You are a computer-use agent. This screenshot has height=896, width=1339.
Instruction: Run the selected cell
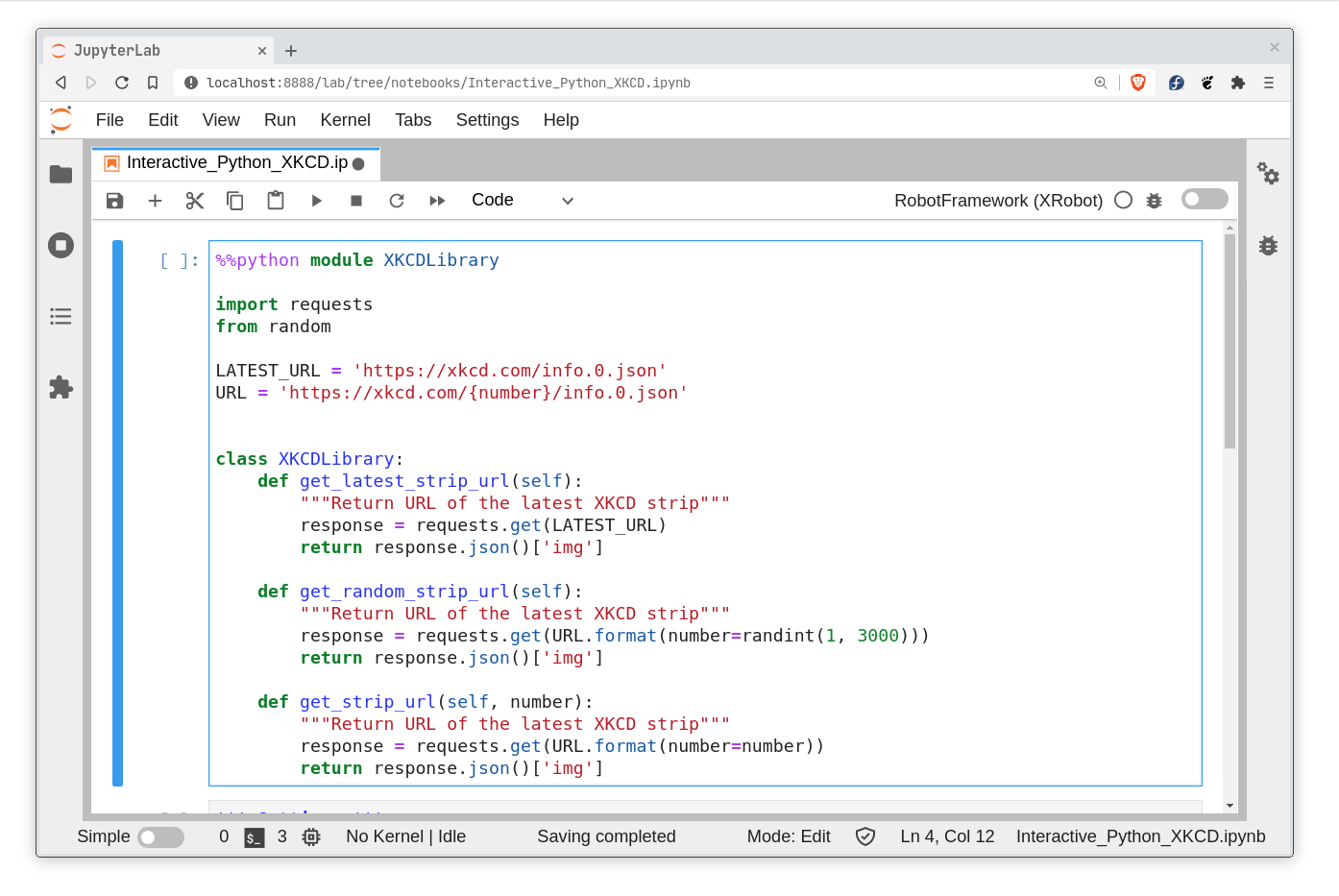click(316, 201)
